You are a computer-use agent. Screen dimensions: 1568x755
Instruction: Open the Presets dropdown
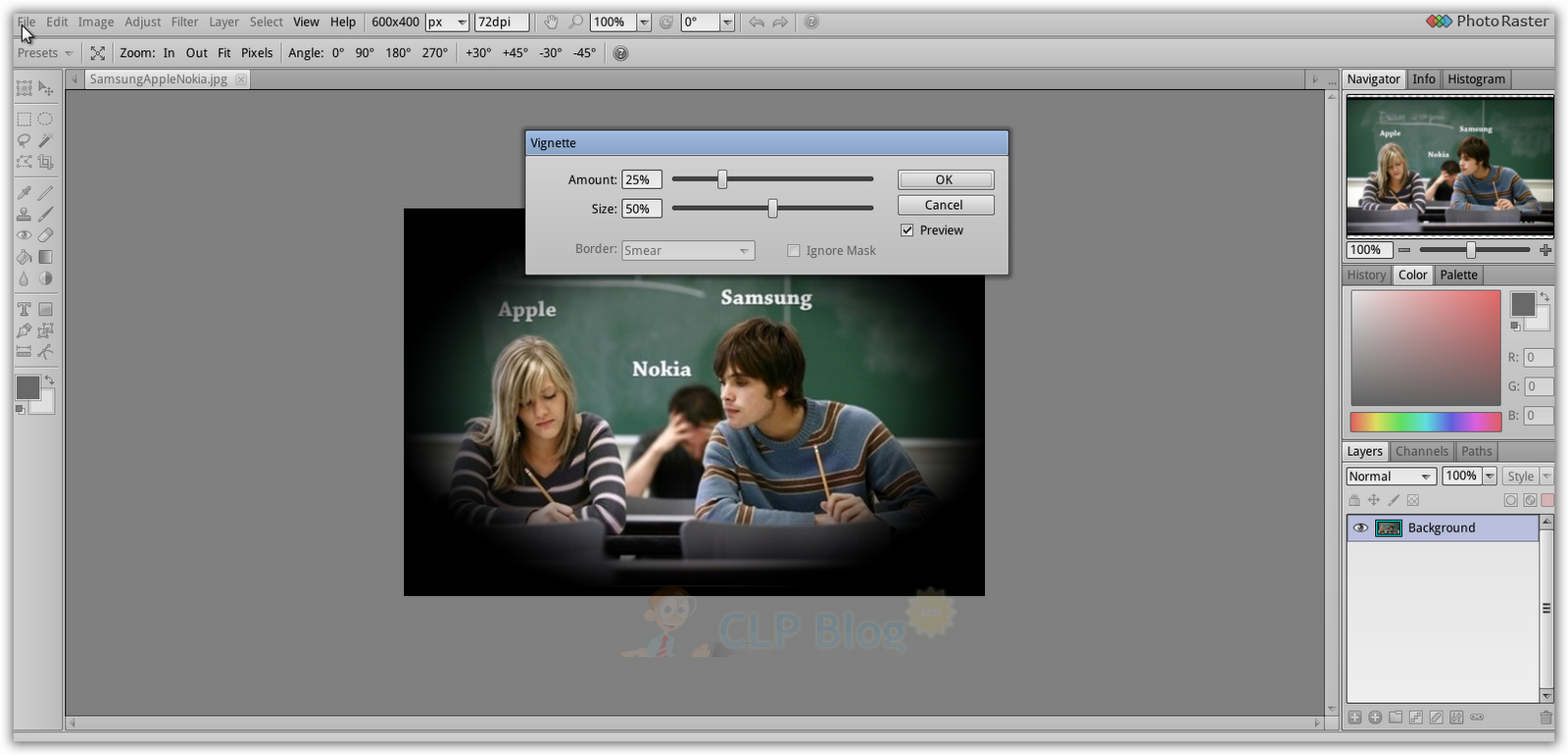point(45,53)
